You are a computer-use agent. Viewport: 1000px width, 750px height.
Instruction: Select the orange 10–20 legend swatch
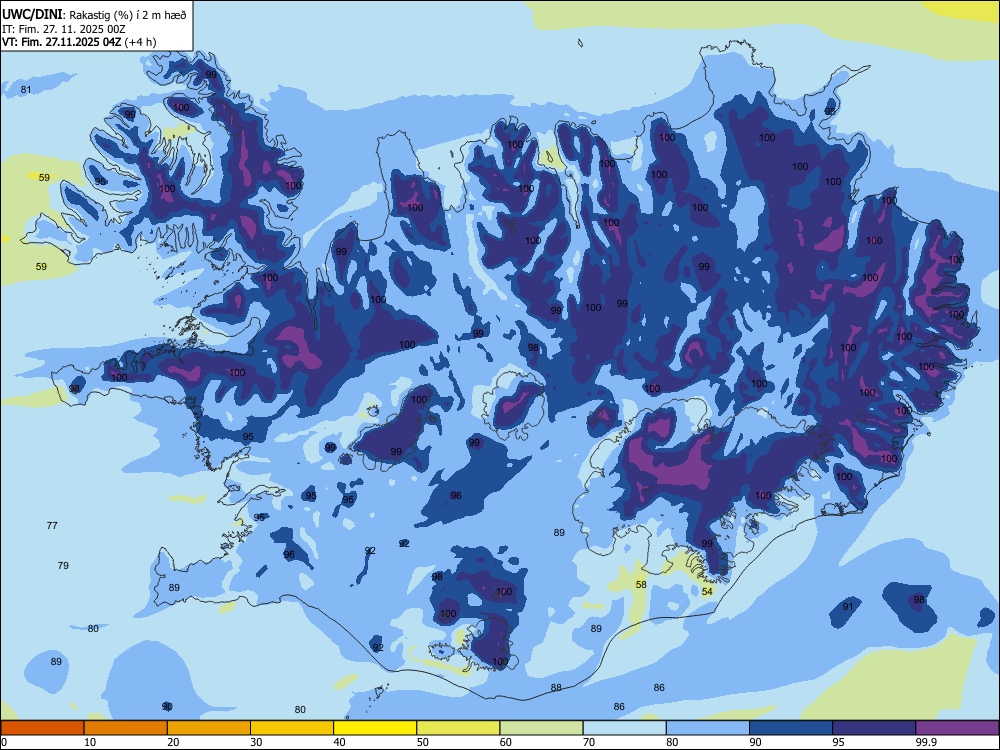coord(126,728)
